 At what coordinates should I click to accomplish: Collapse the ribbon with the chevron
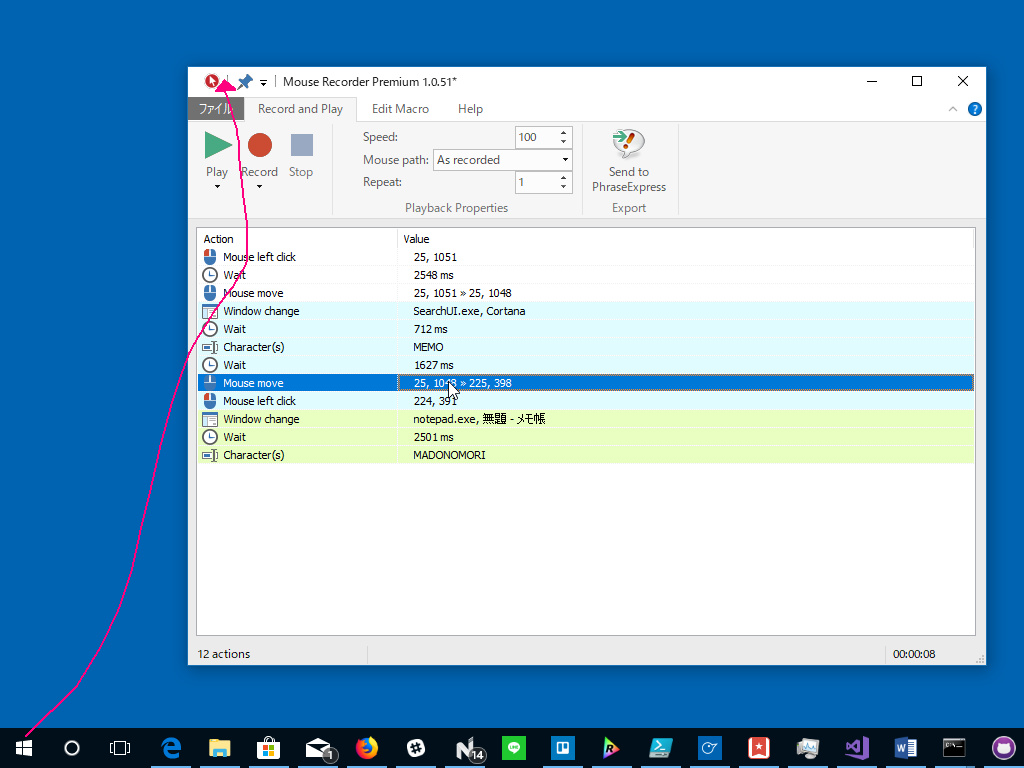click(952, 109)
